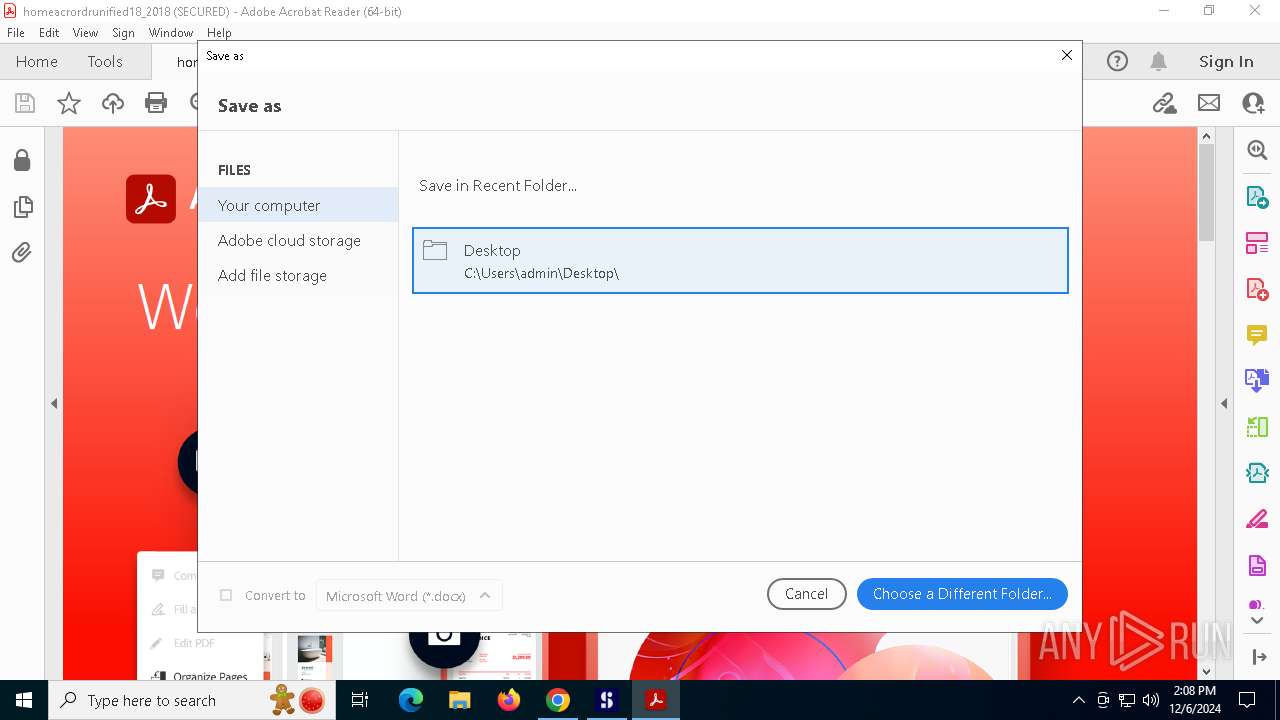Open the Edit menu

tap(49, 33)
